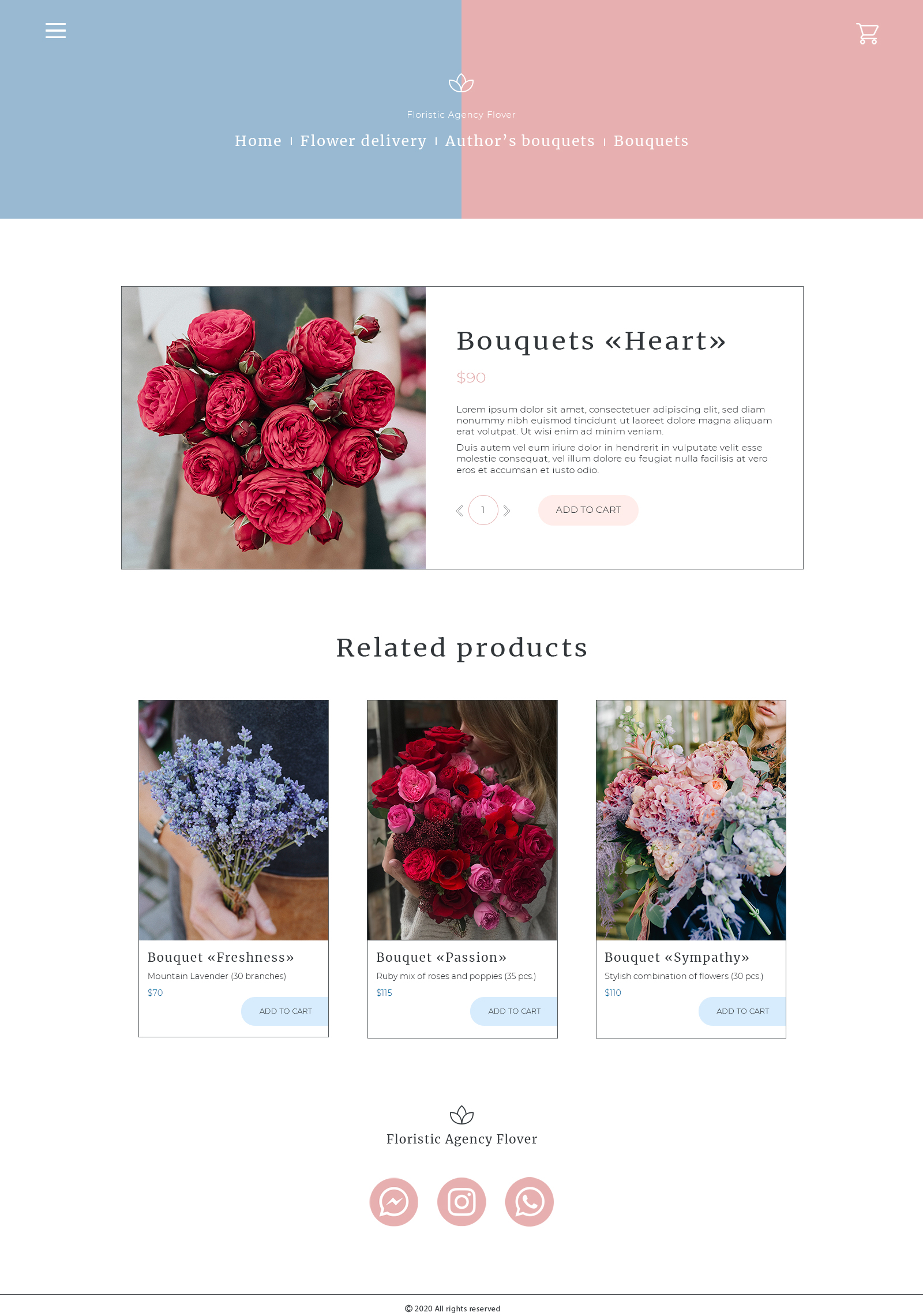Open the lavender Freshness bouquet photo
This screenshot has height=1316, width=923.
[234, 820]
